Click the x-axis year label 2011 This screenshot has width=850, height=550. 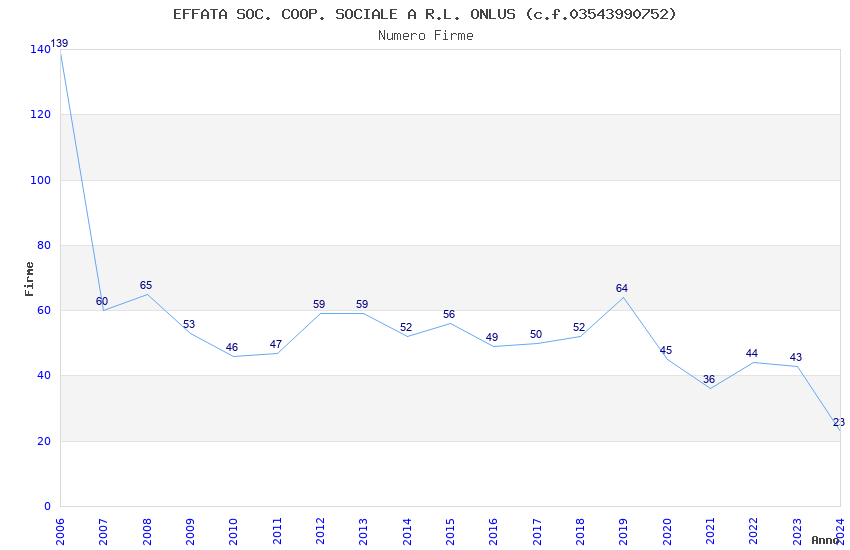(x=276, y=532)
